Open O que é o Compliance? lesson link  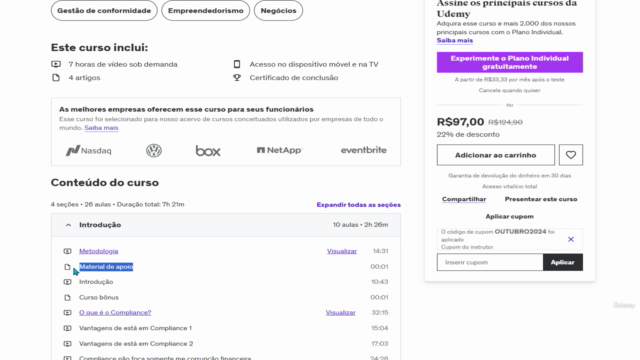pos(115,312)
